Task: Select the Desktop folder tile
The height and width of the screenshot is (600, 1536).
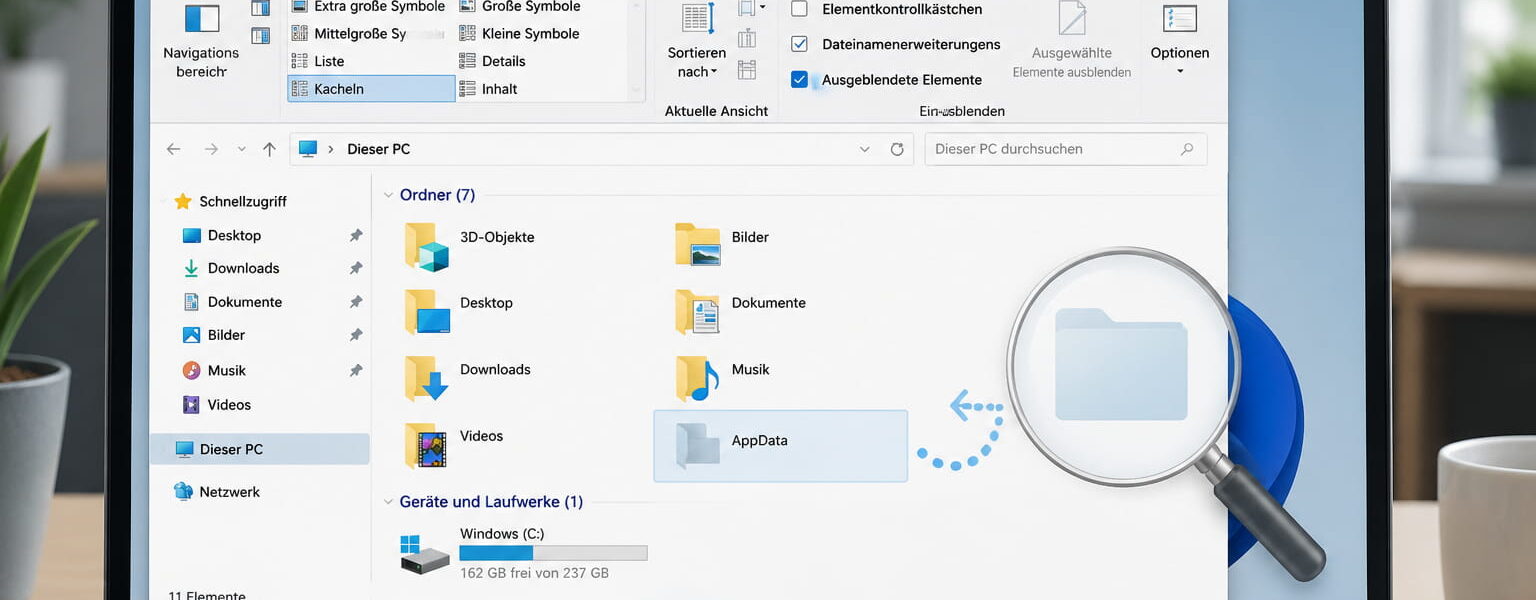Action: tap(458, 310)
